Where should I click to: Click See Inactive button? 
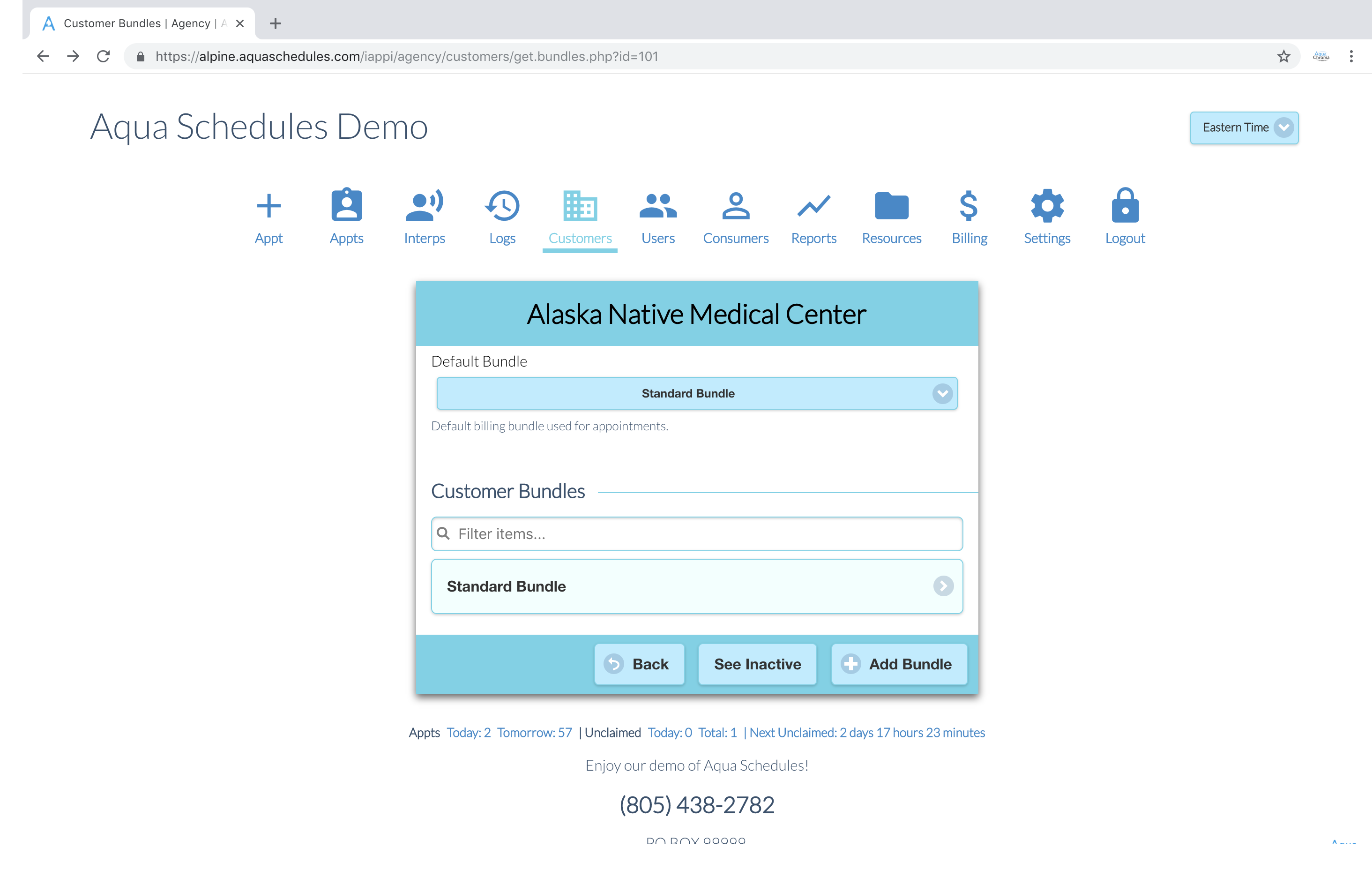coord(757,664)
